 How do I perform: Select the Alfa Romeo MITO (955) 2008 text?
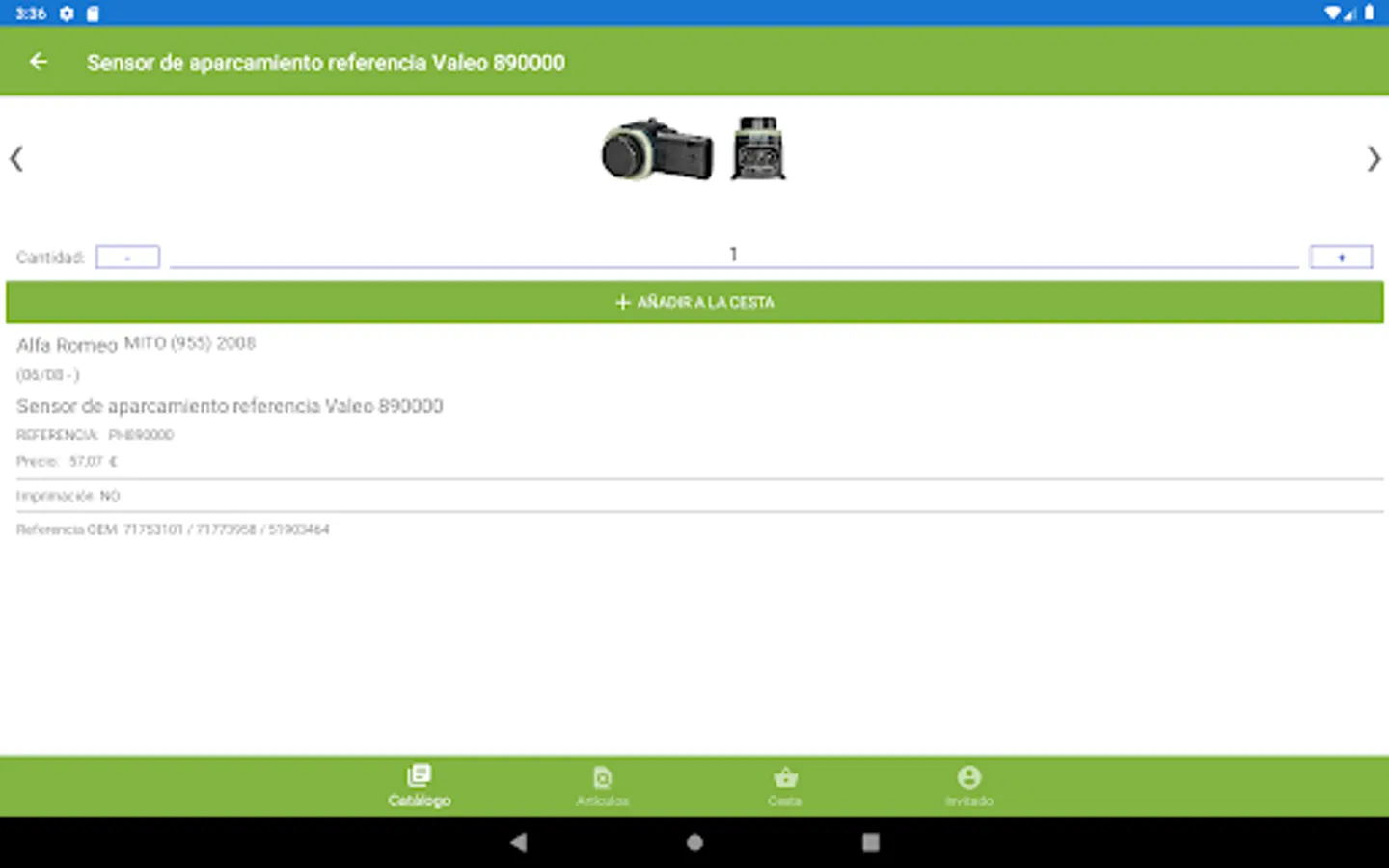(136, 344)
